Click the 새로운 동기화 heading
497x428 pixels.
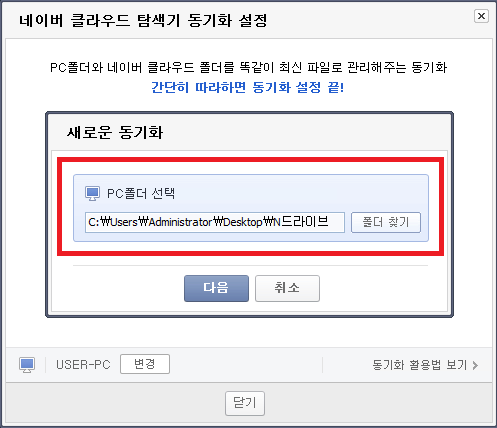tap(115, 132)
